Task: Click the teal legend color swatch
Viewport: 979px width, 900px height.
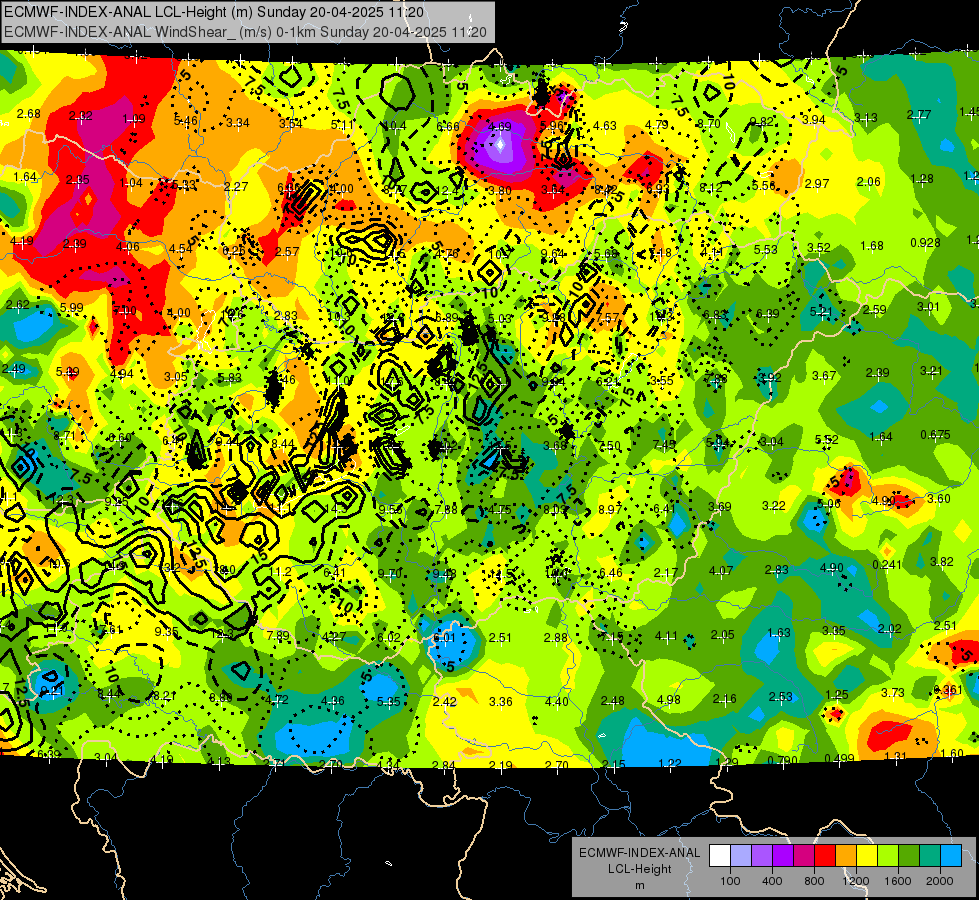Action: point(930,856)
